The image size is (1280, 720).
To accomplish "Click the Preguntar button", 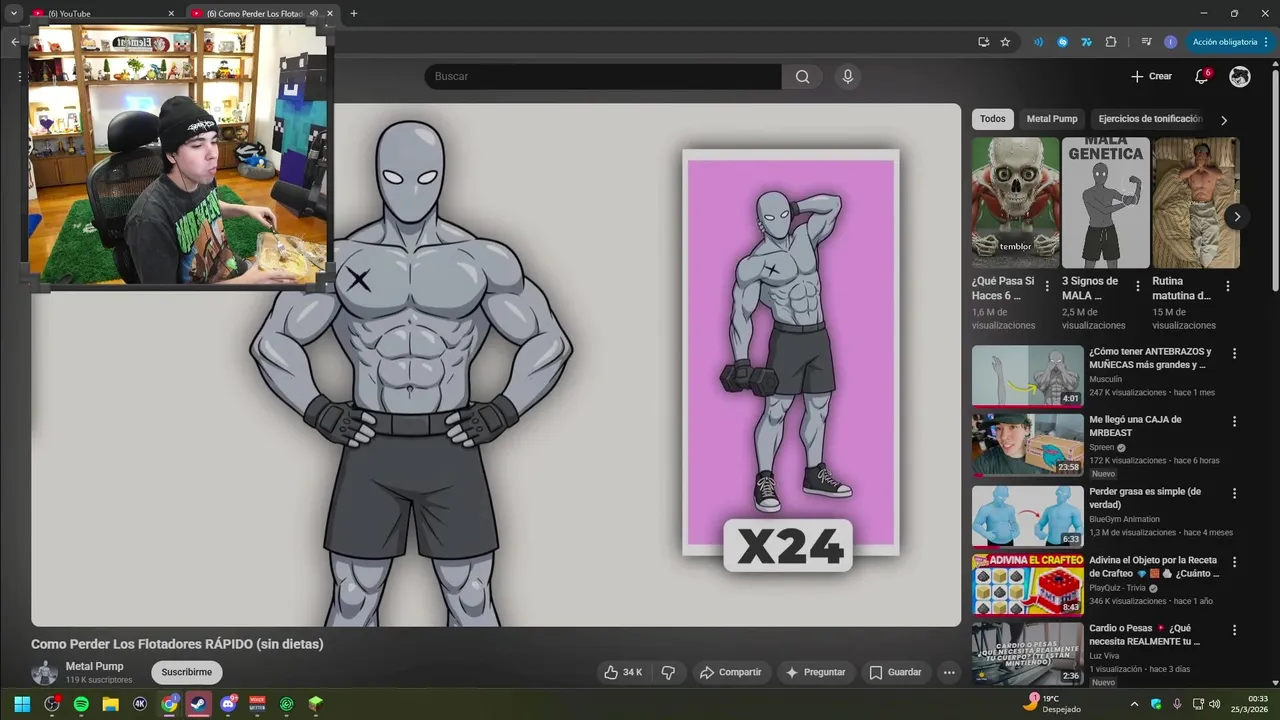I will point(816,672).
